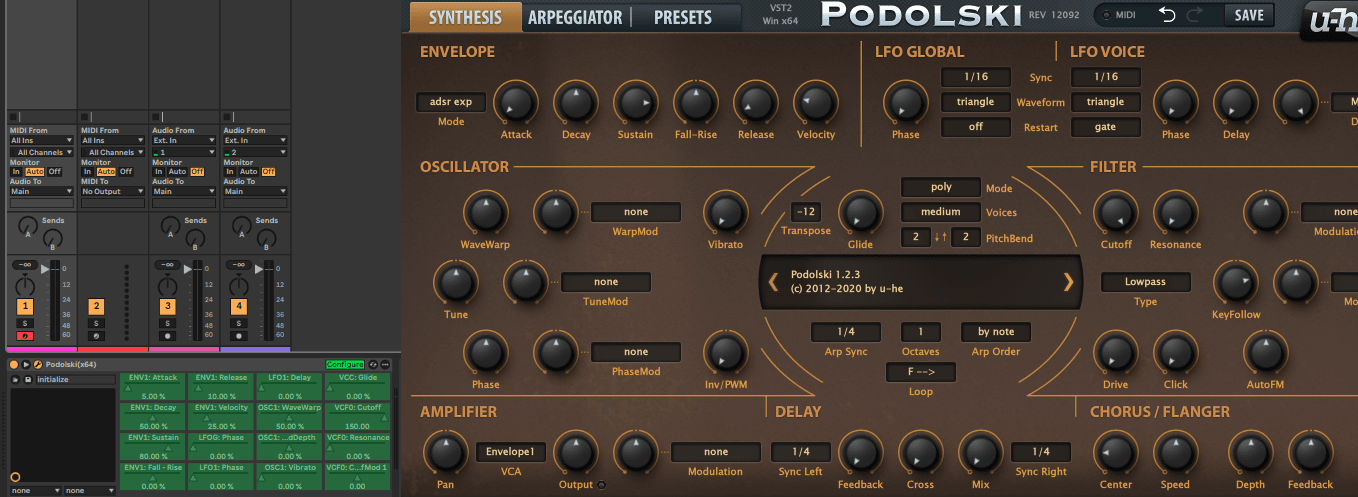Screen dimensions: 1358x497
Task: Click the Loop F --> button
Action: tap(921, 372)
